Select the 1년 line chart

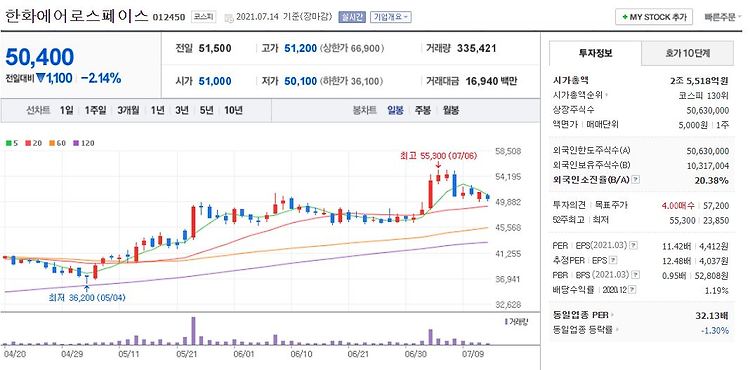click(x=157, y=110)
